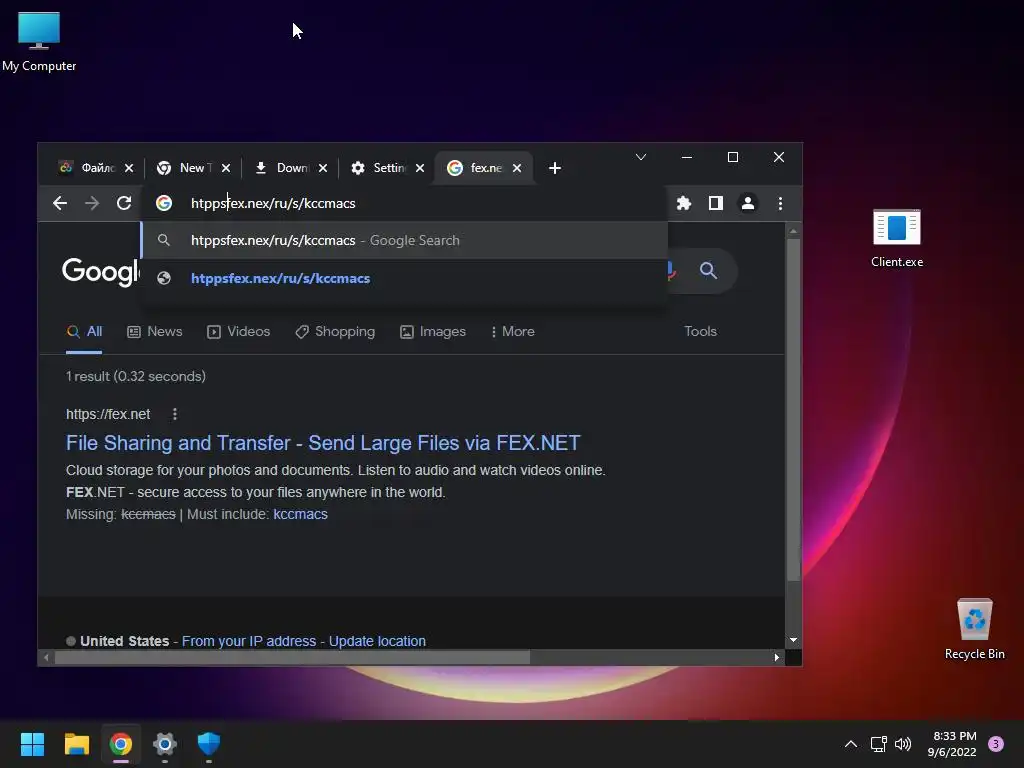Reload the current page

tap(124, 203)
